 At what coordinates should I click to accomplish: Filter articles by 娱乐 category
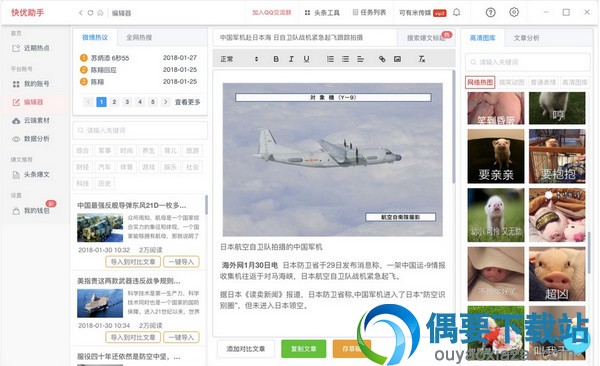[x=170, y=167]
